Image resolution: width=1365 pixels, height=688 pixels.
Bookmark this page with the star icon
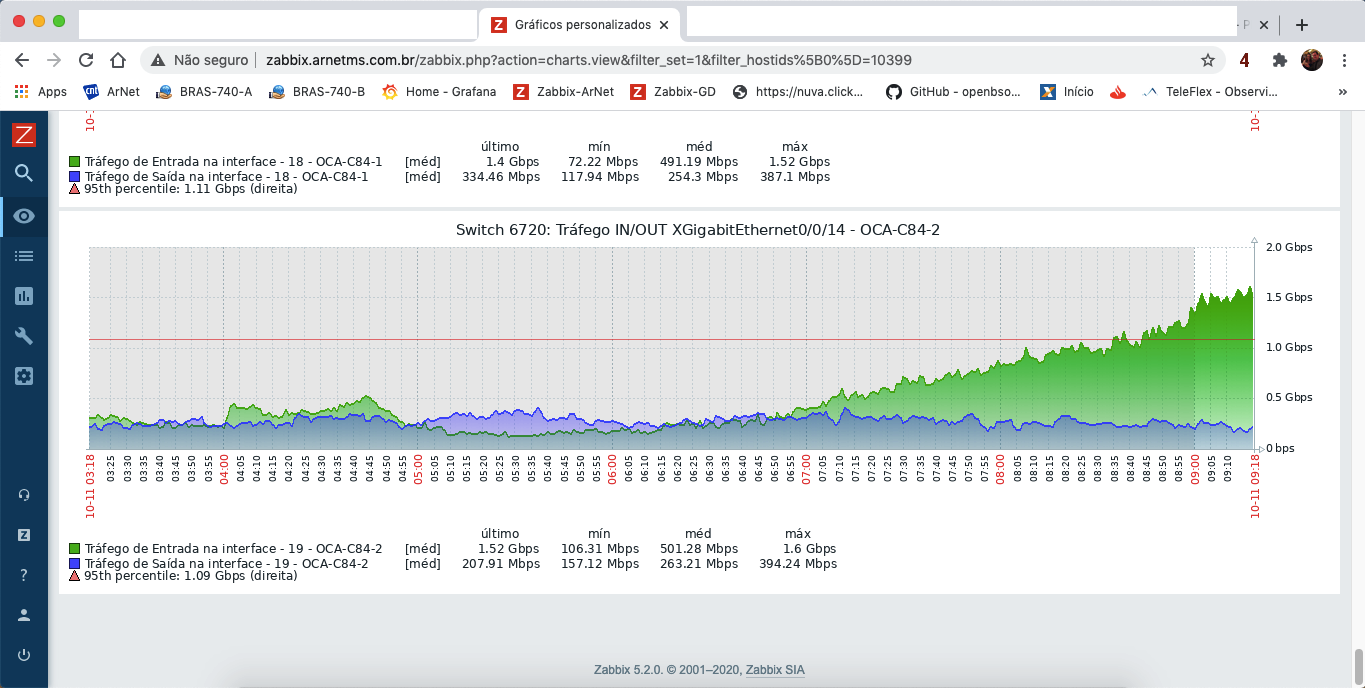click(1208, 60)
